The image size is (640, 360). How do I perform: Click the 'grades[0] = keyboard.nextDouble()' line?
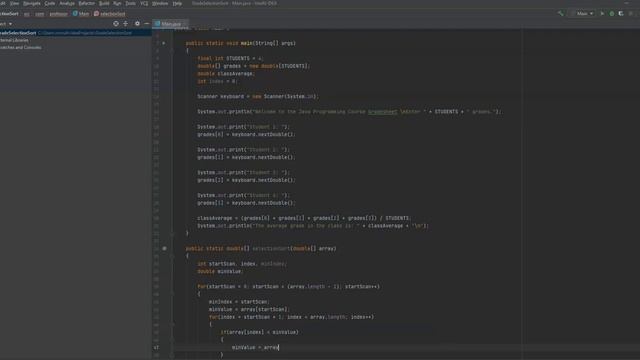pos(246,134)
